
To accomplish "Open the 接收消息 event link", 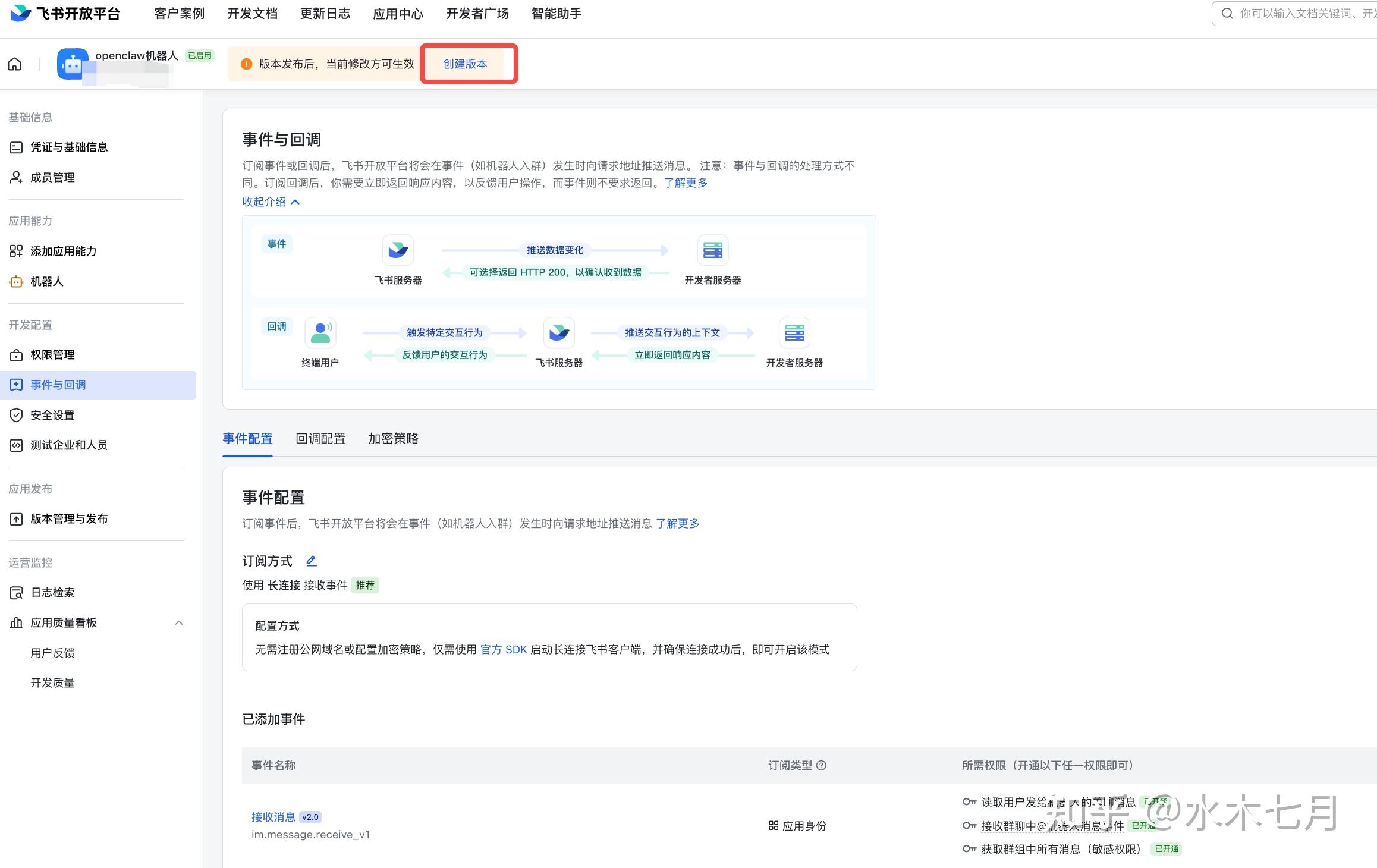I will click(273, 817).
